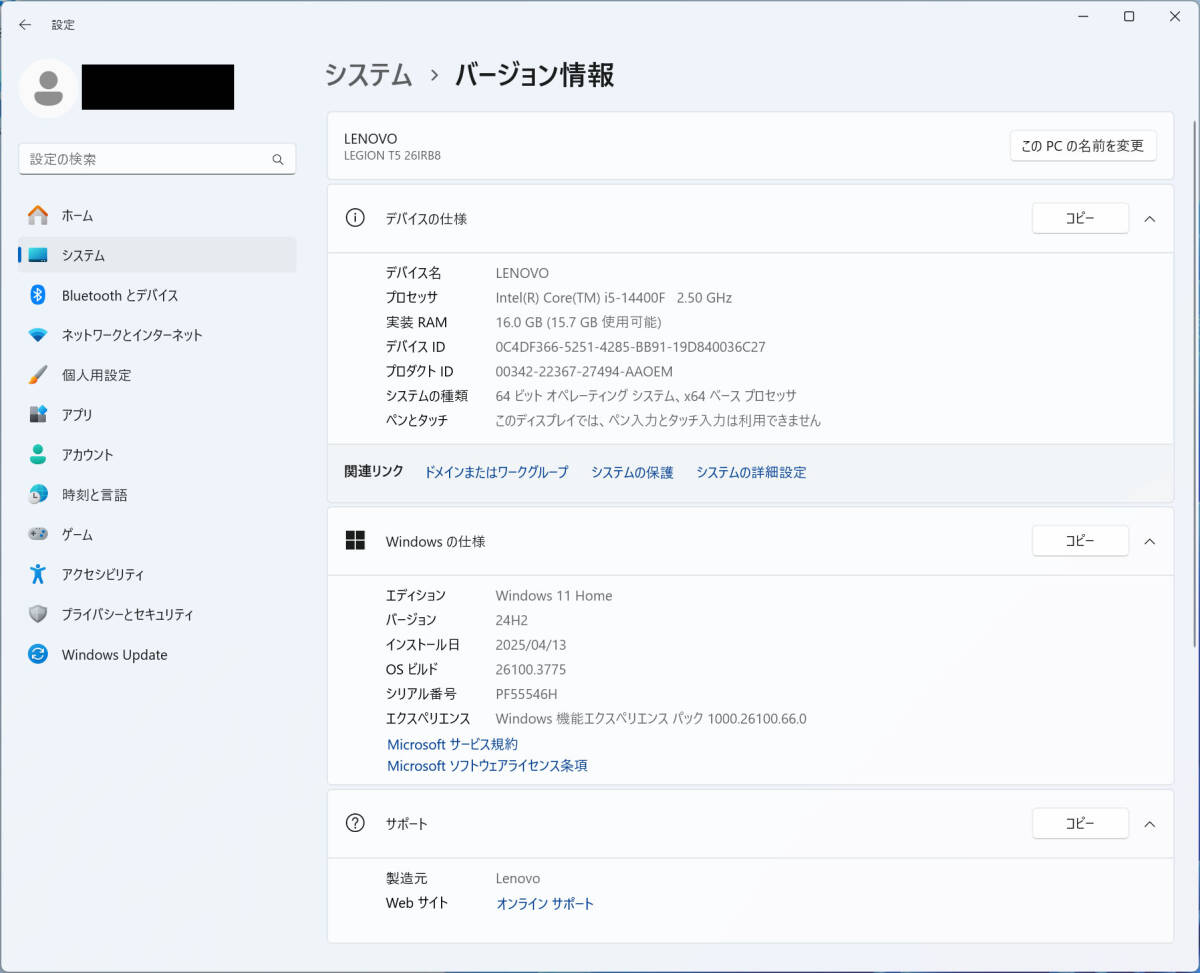Click the edition value Windows 11 Home

point(554,595)
